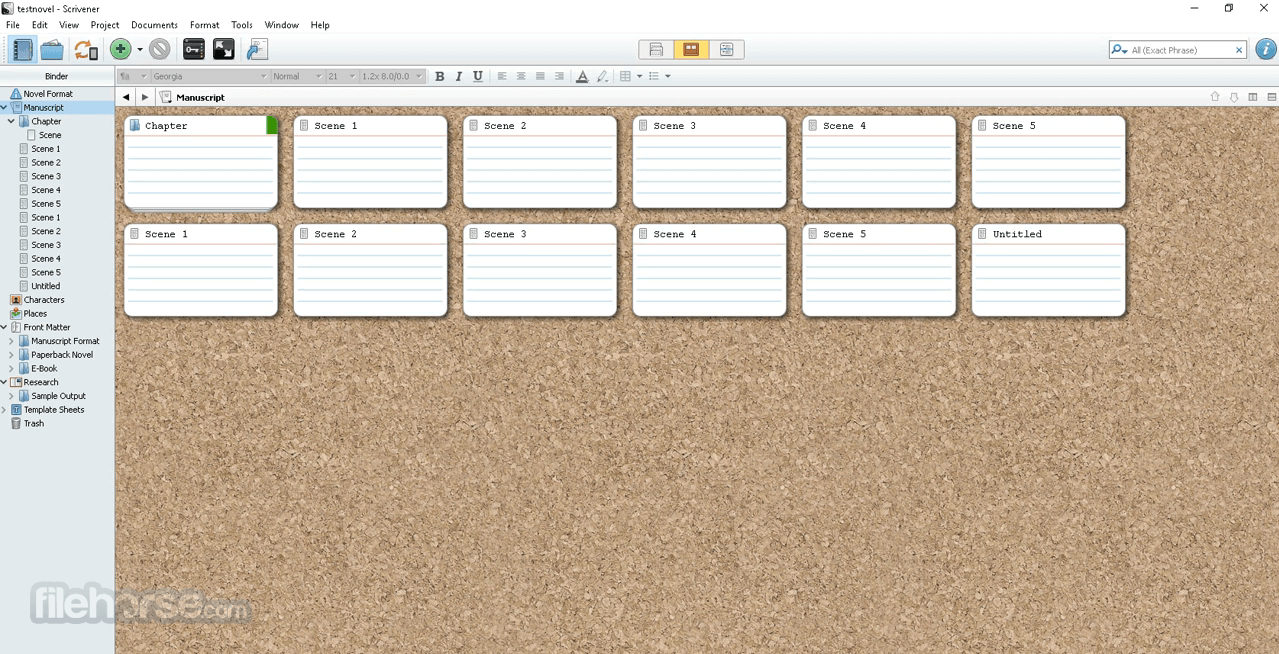Toggle the Binder sidebar toolbar icon

(21, 49)
